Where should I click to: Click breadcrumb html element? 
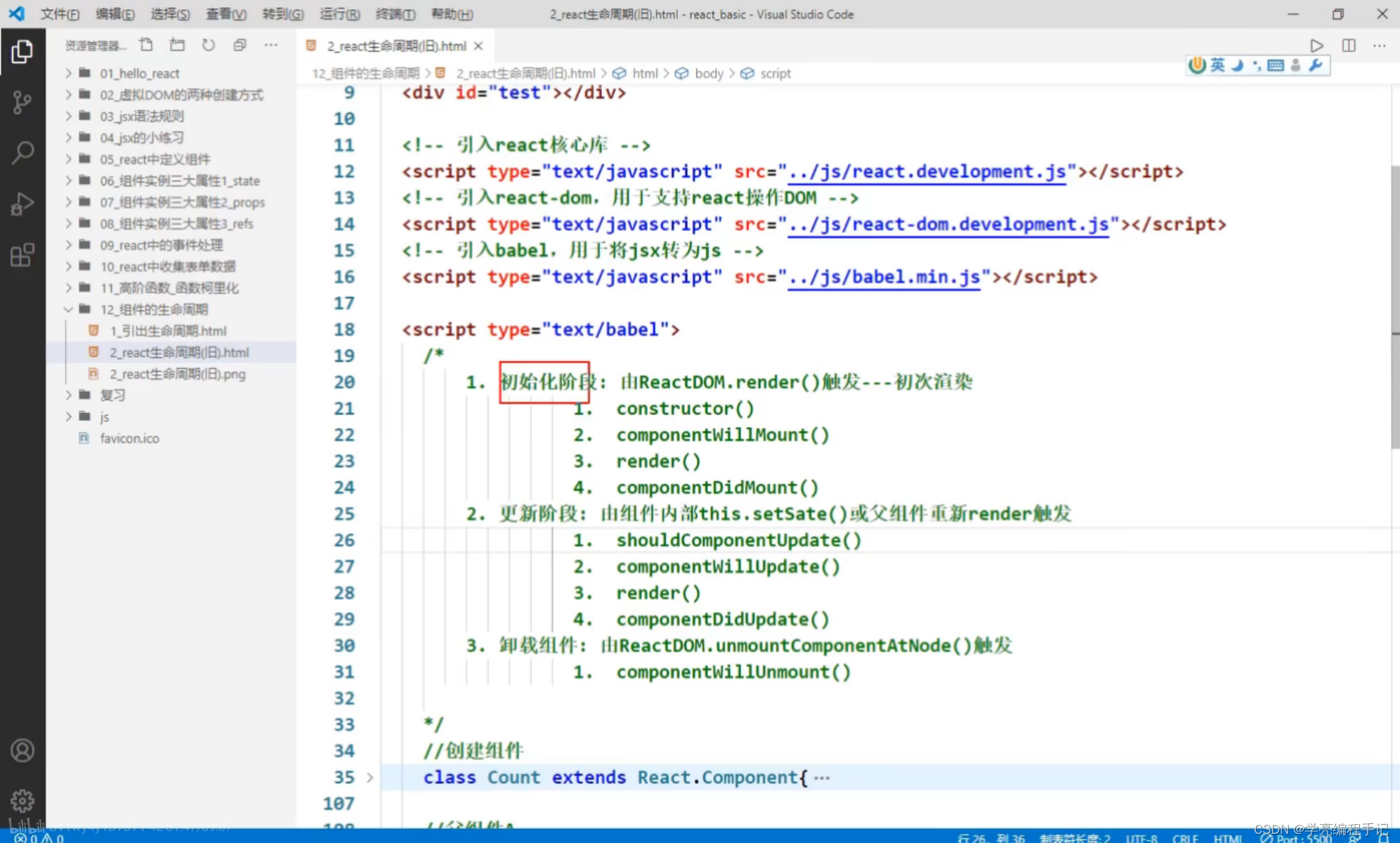pyautogui.click(x=644, y=73)
